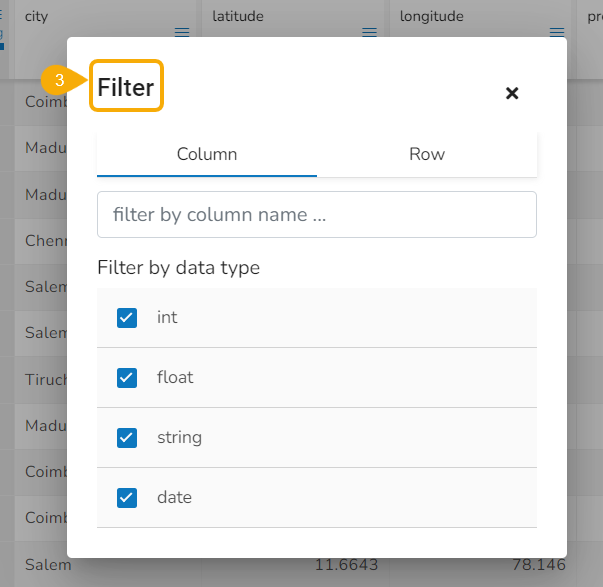This screenshot has height=587, width=603.
Task: Click the Filter dialog title
Action: pyautogui.click(x=126, y=88)
